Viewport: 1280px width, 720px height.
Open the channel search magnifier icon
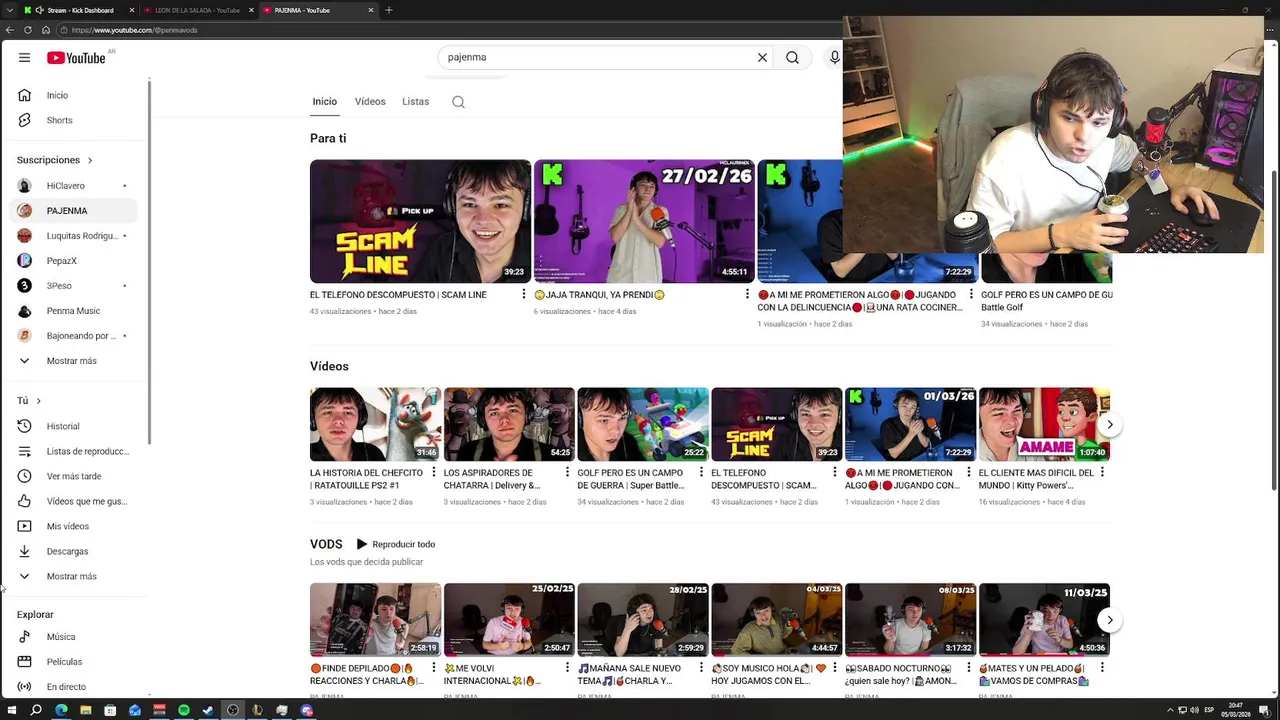(458, 102)
